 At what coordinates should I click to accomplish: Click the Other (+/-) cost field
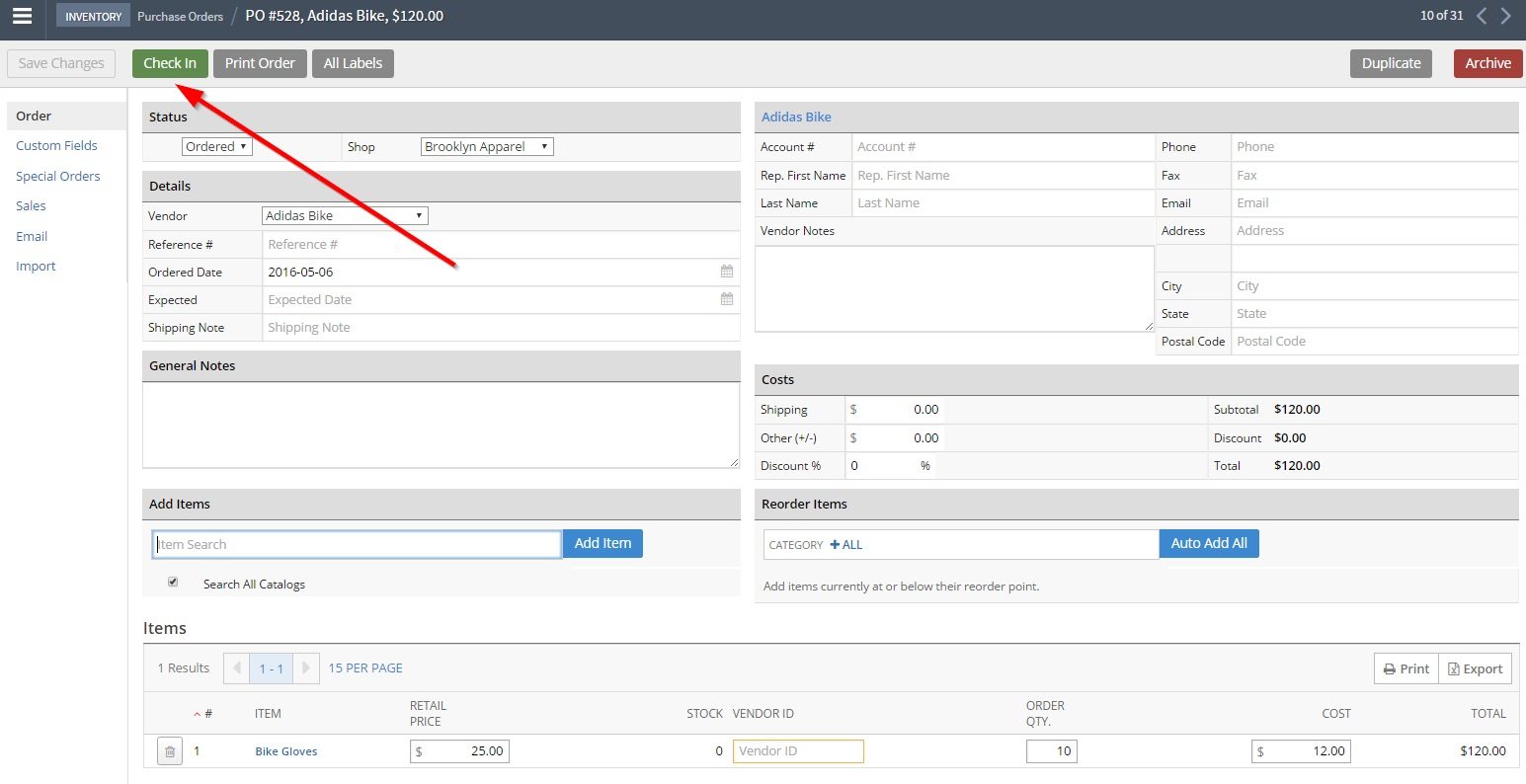pyautogui.click(x=894, y=437)
